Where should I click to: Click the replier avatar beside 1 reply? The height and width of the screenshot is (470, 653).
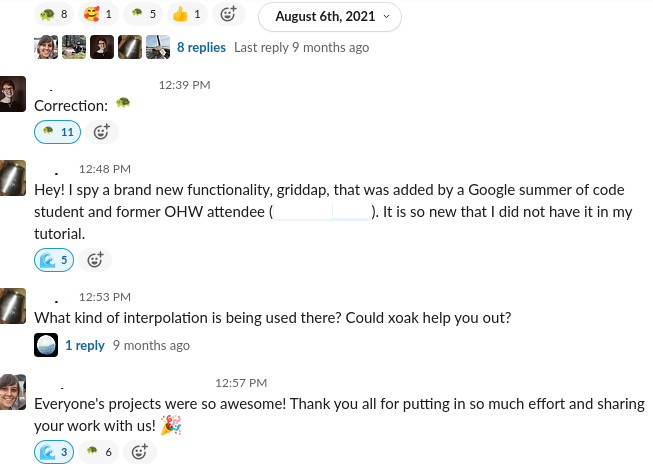coord(46,345)
